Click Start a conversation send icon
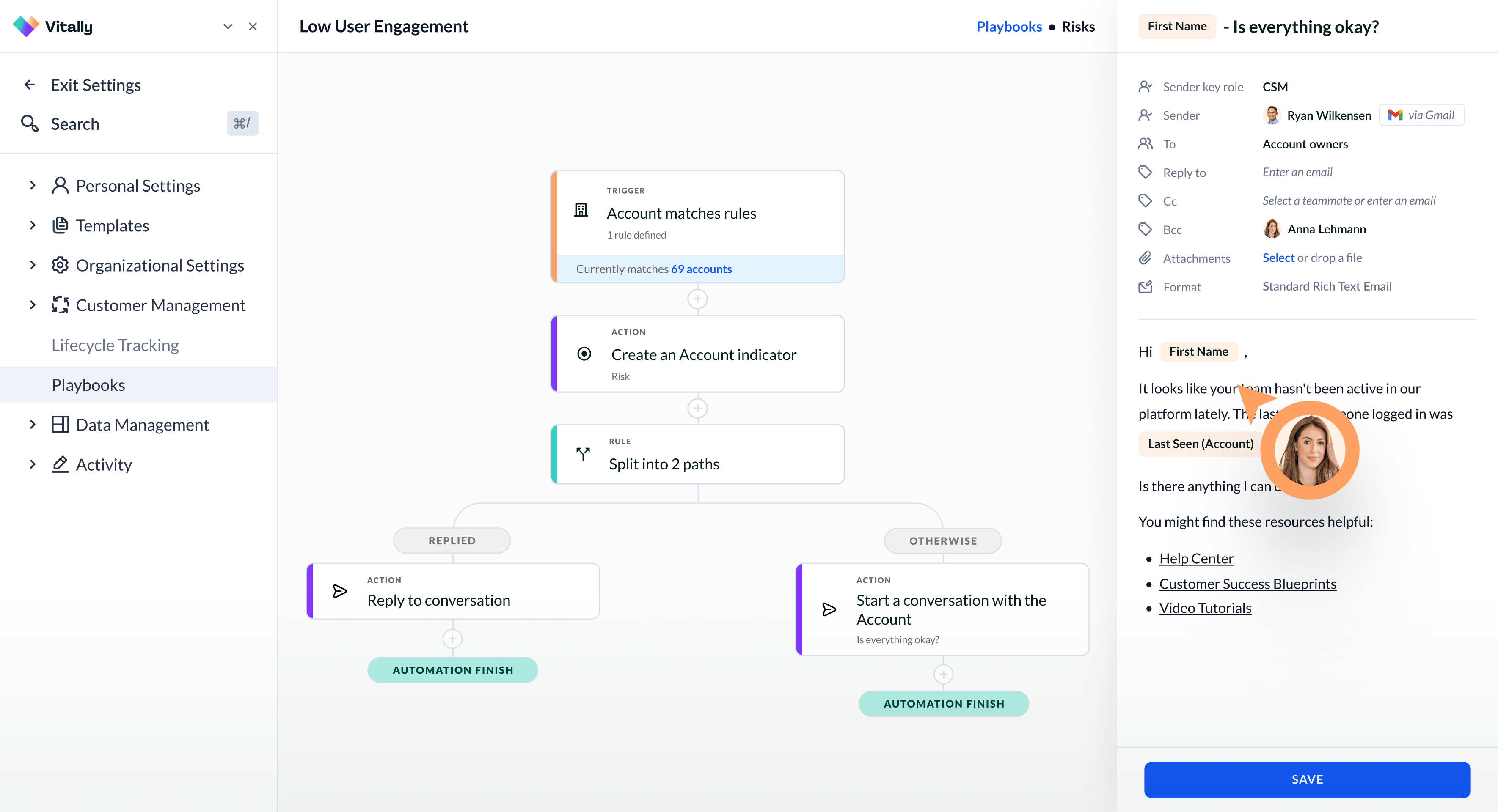Viewport: 1498px width, 812px height. click(x=829, y=610)
